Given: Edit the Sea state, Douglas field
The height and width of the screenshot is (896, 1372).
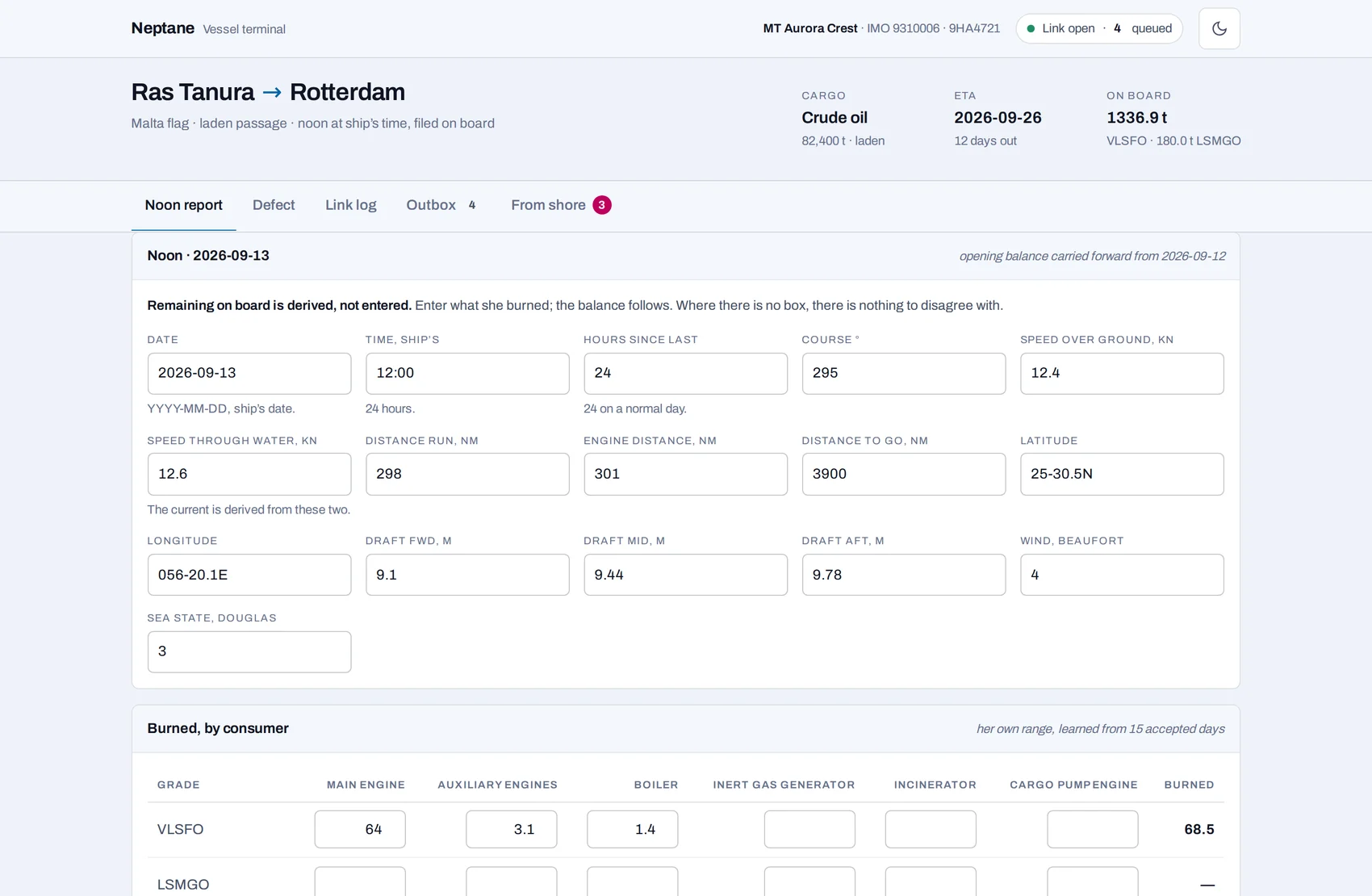Looking at the screenshot, I should (249, 651).
